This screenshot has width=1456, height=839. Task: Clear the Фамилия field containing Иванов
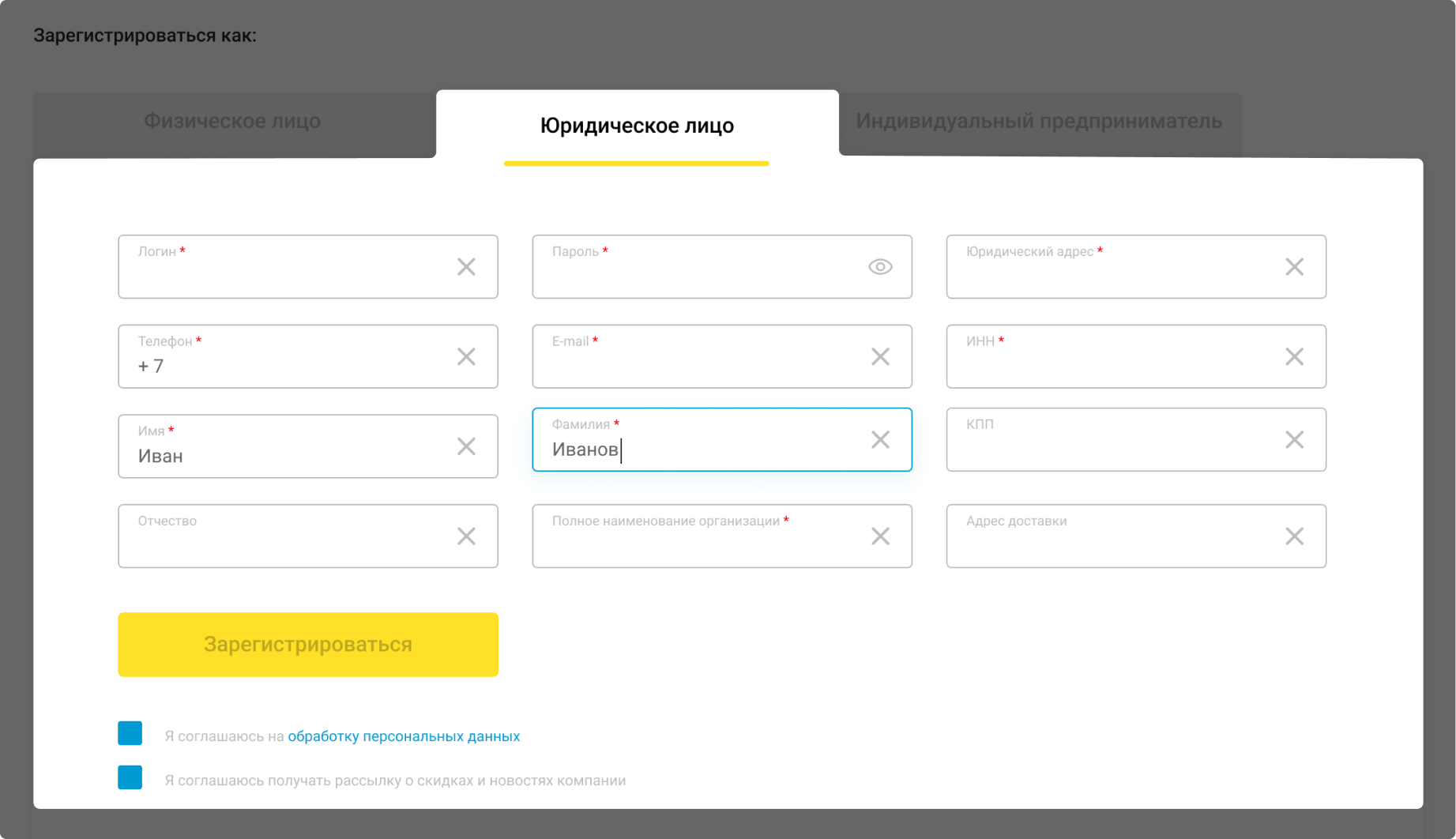coord(880,439)
